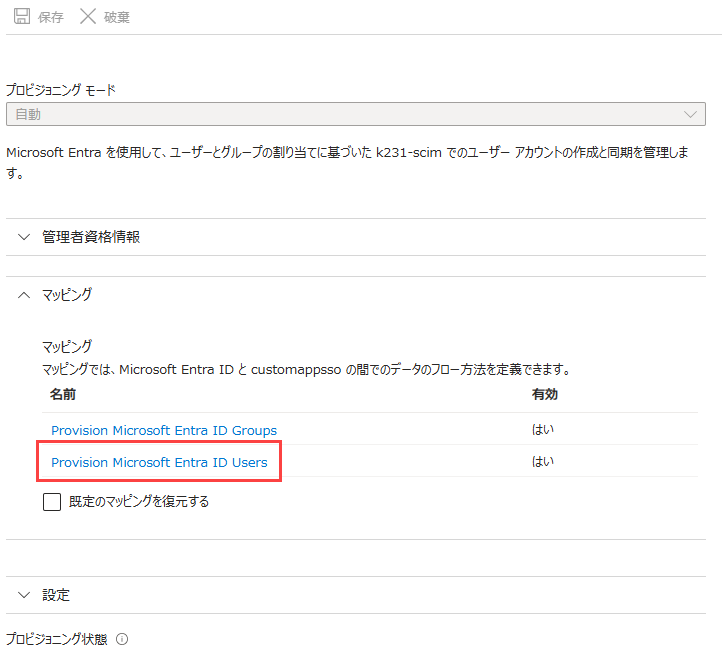Click the マッピング subsection heading text
Image resolution: width=722 pixels, height=648 pixels.
[67, 346]
